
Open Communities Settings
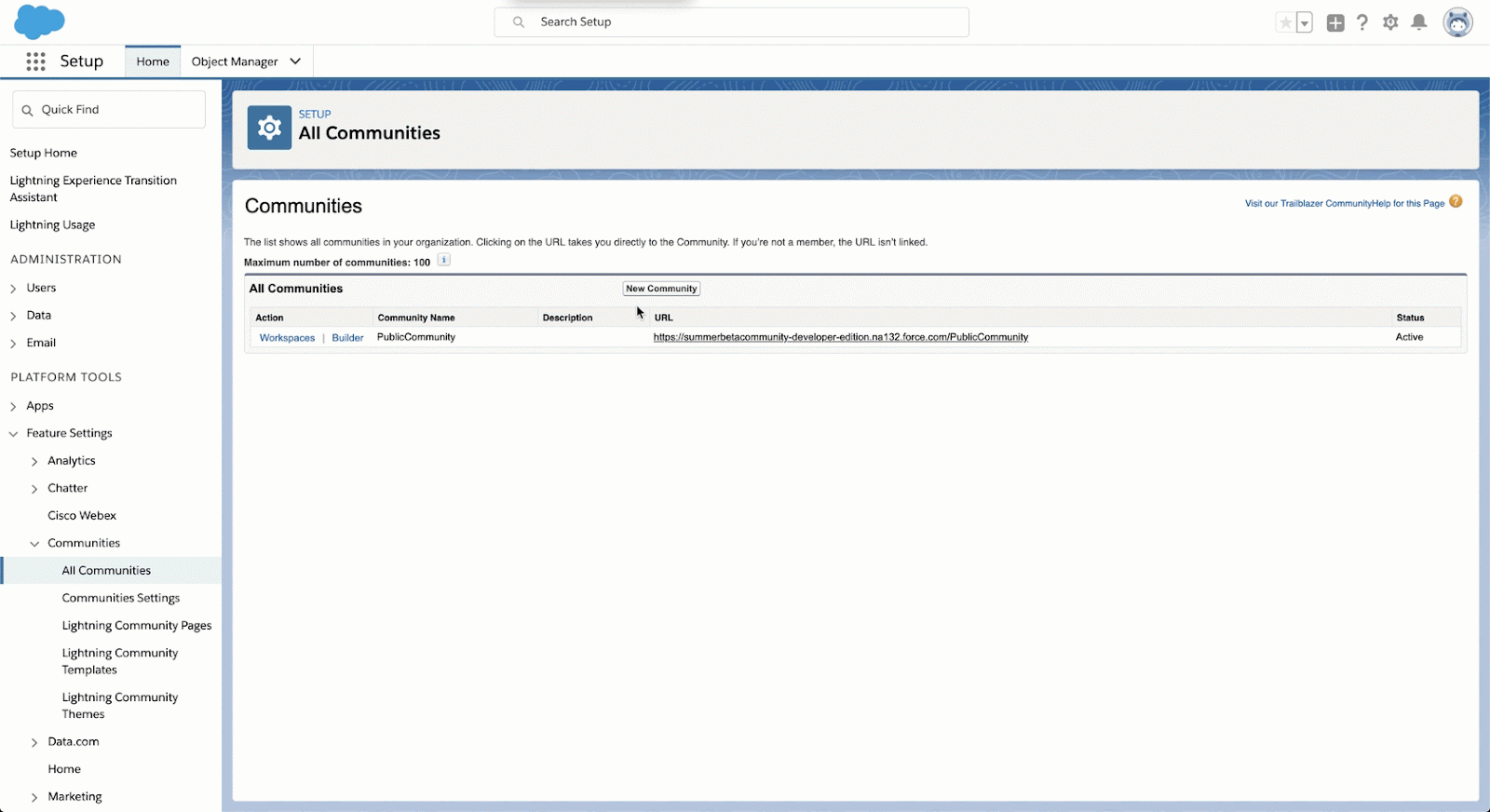point(121,598)
